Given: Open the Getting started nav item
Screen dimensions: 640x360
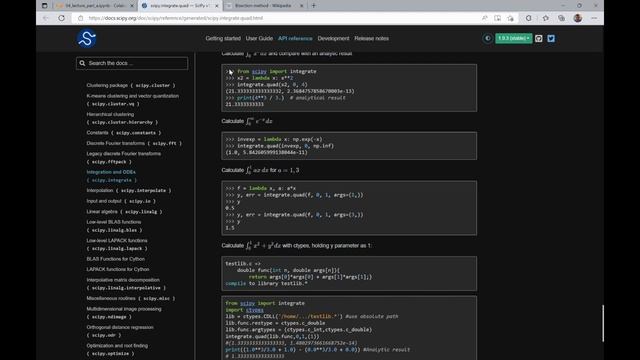Looking at the screenshot, I should (223, 38).
